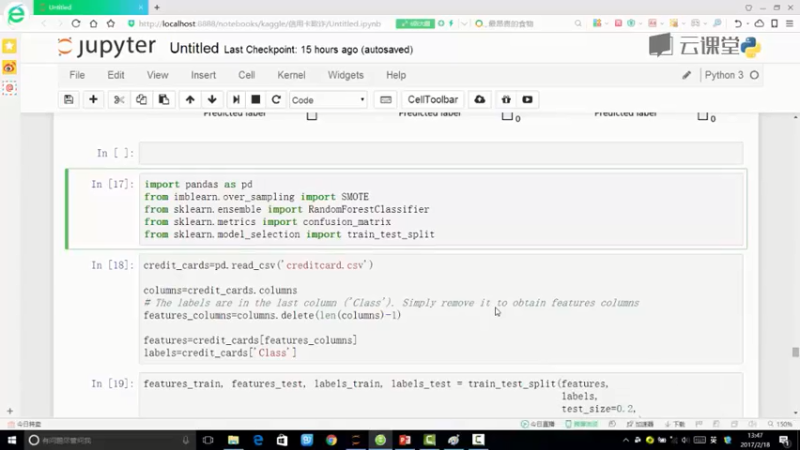Click the video camera toolbar icon

528,99
